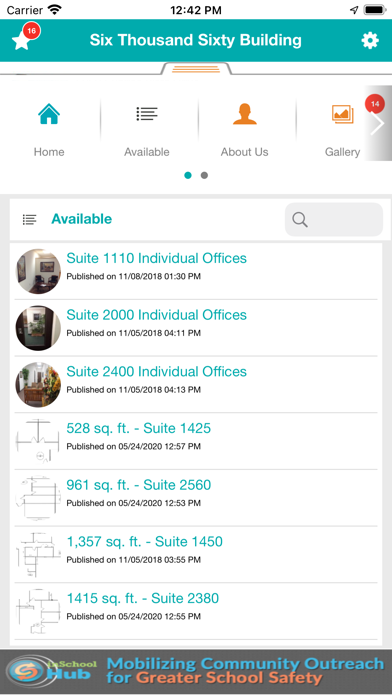This screenshot has width=392, height=696.
Task: Click the search field in Available section
Action: pos(333,219)
